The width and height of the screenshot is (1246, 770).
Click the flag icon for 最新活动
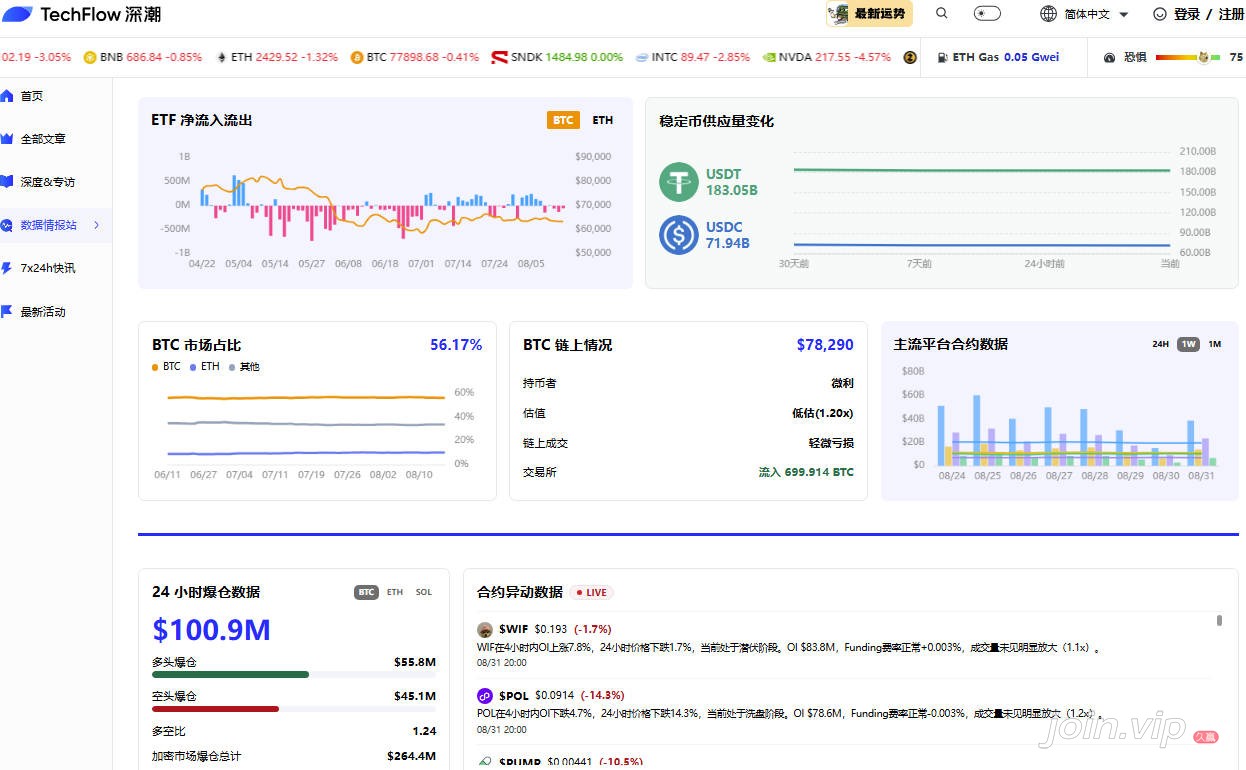[x=7, y=312]
